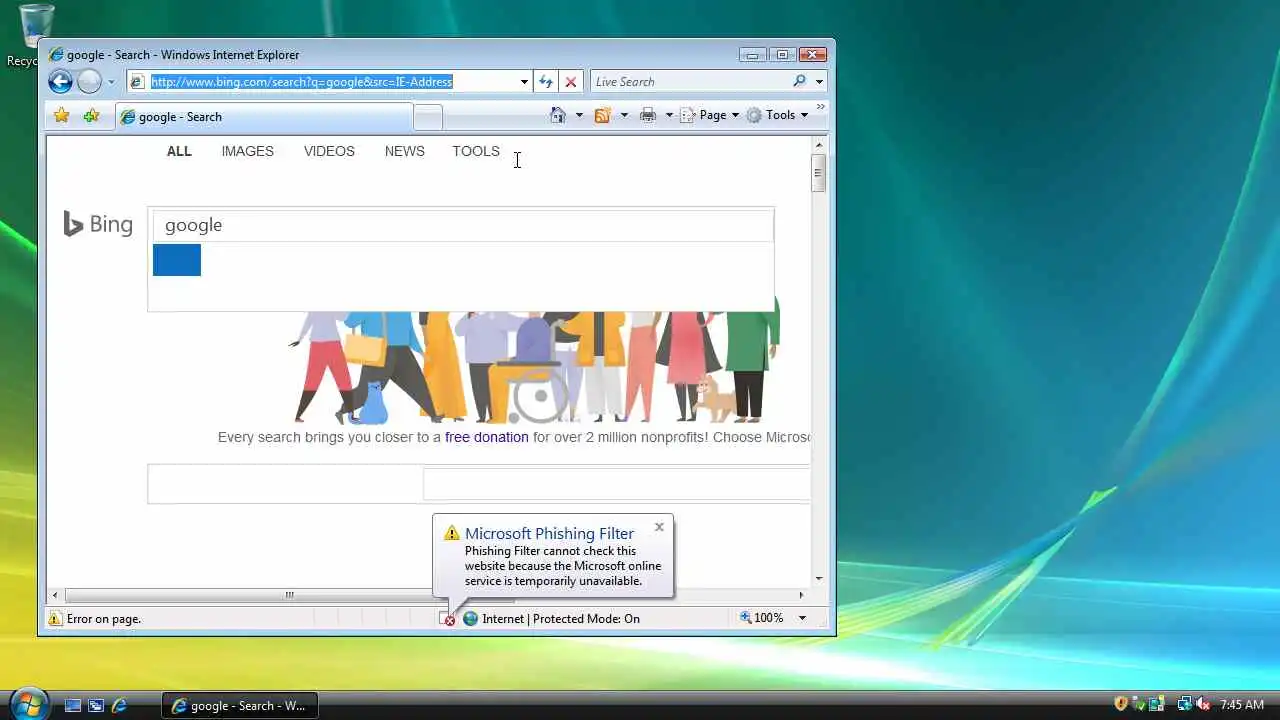The image size is (1280, 720).
Task: Open the recent pages dropdown beside Forward
Action: [111, 82]
